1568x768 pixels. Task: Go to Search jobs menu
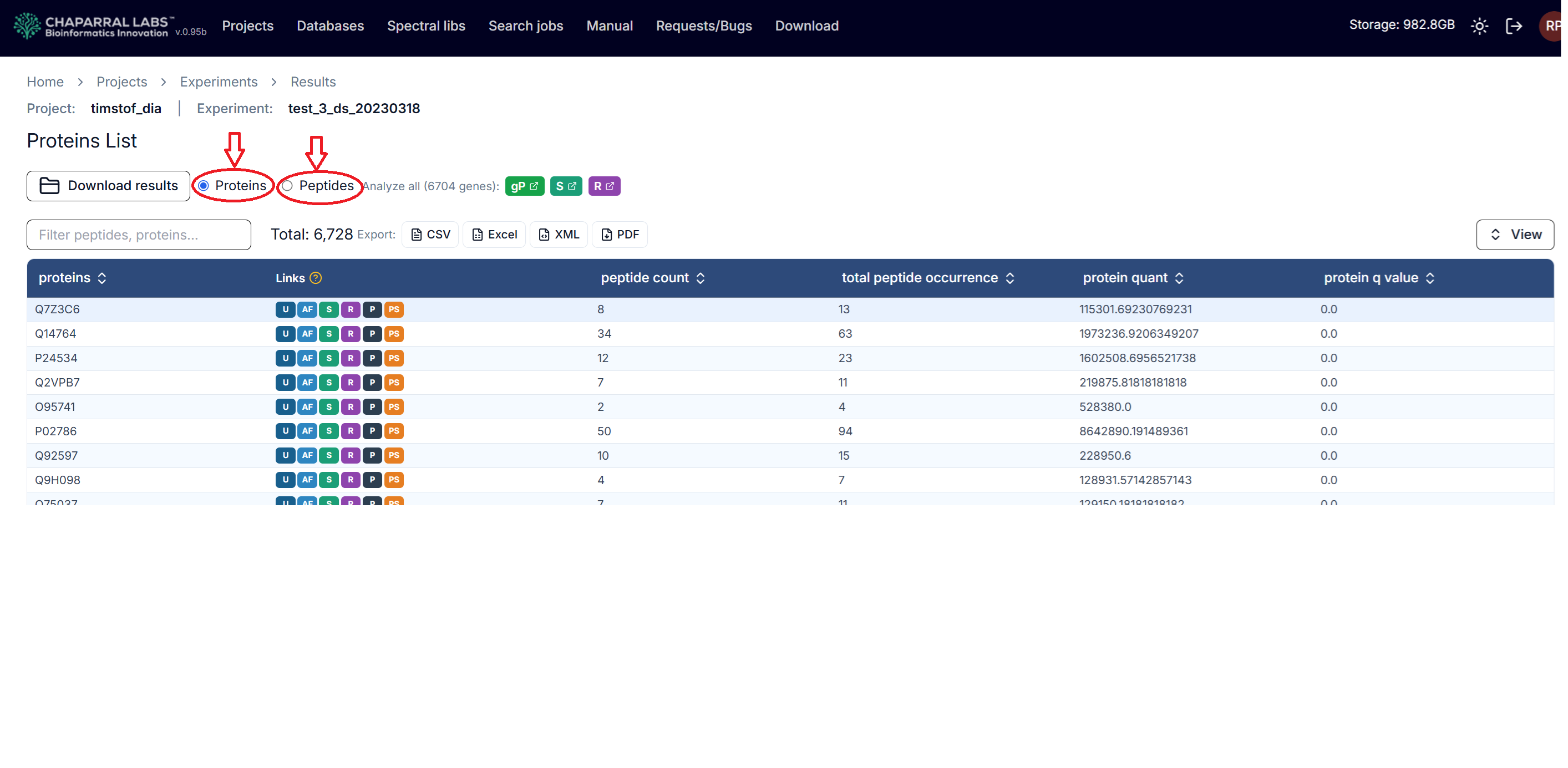(525, 26)
